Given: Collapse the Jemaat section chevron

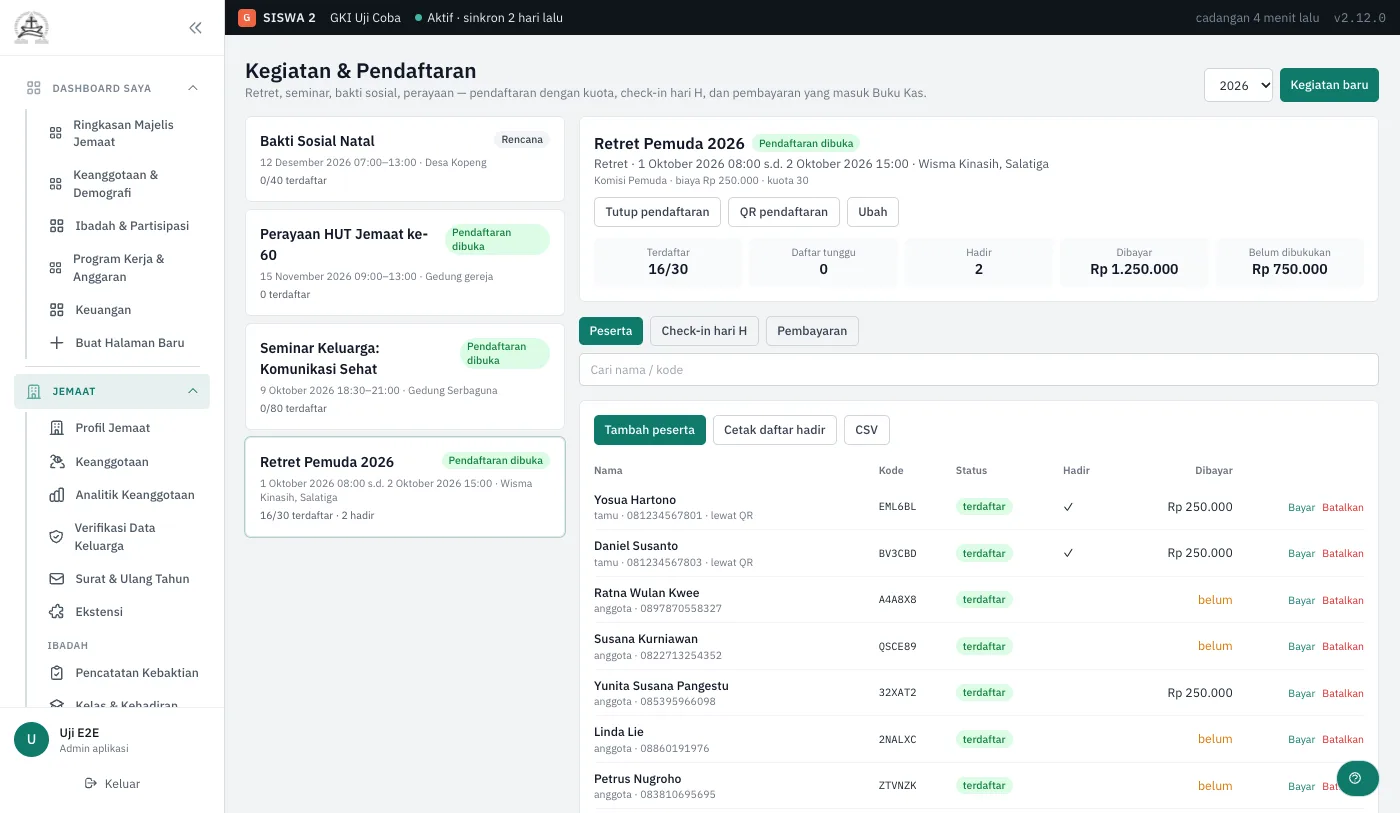Looking at the screenshot, I should [193, 391].
